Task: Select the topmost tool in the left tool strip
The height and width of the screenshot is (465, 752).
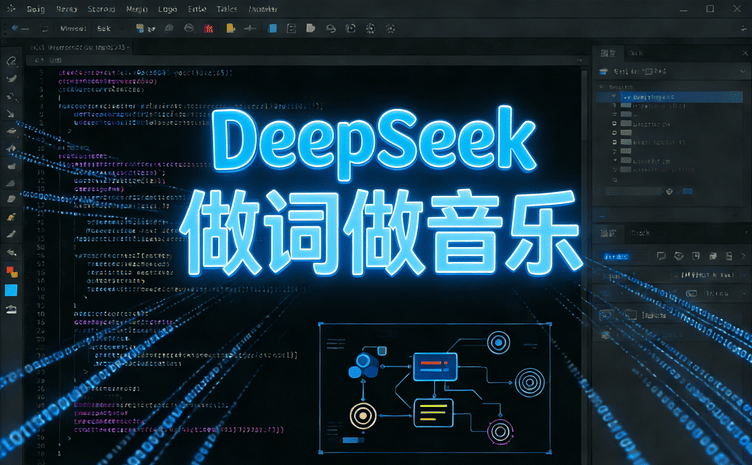Action: click(x=11, y=61)
